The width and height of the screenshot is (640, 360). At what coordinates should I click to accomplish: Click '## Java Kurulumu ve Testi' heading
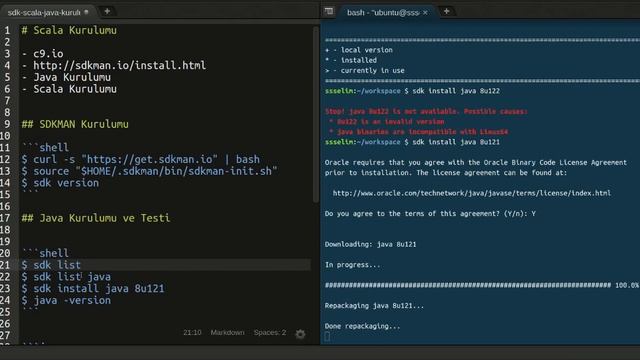96,218
